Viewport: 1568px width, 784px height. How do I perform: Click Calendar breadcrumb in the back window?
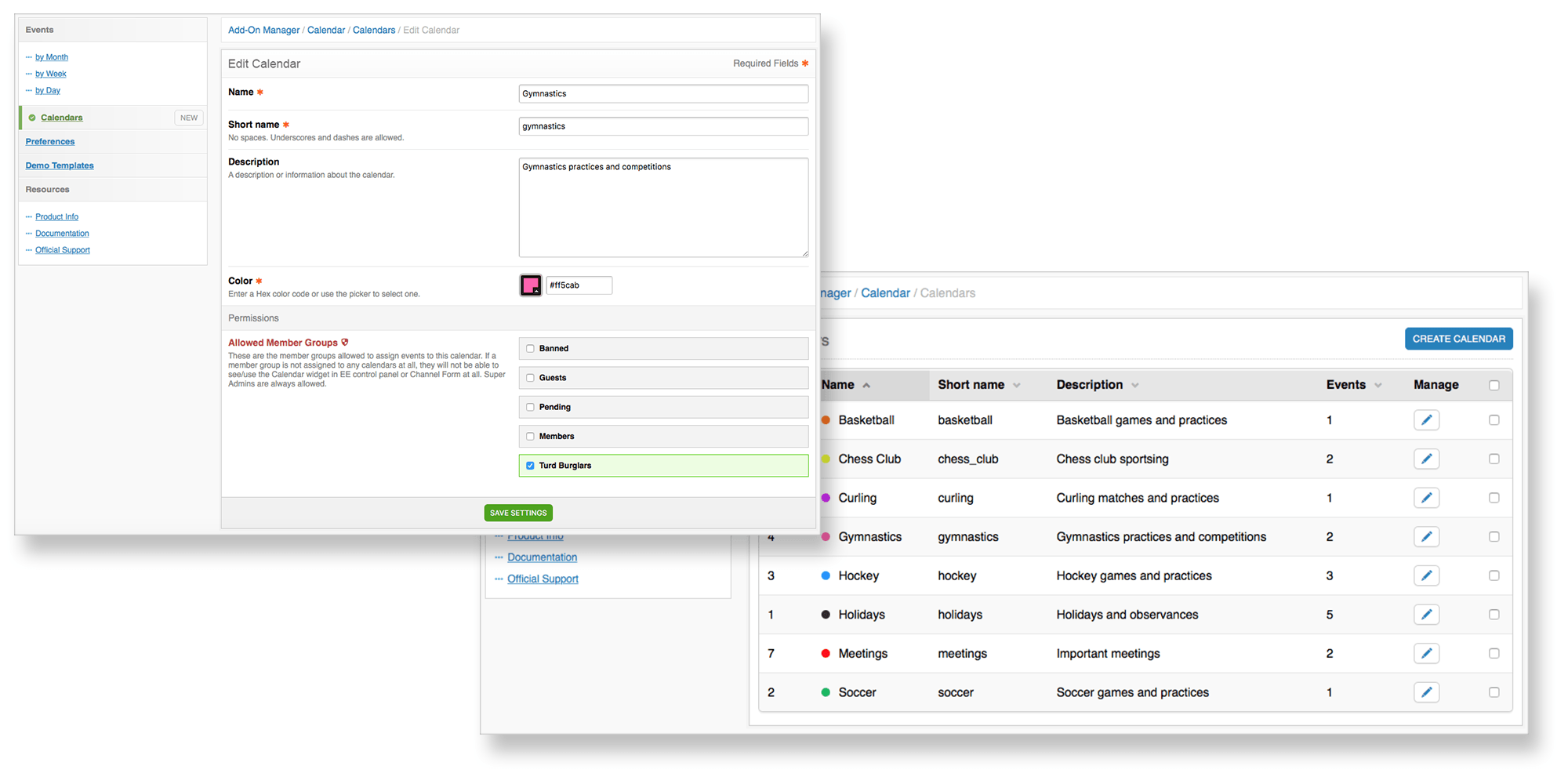tap(885, 293)
